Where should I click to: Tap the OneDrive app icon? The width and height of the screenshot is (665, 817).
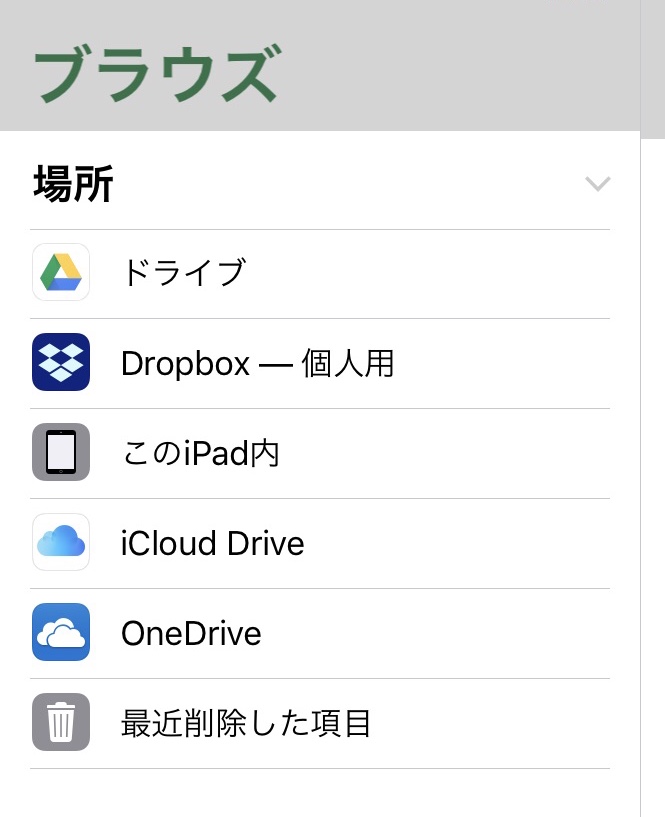point(61,632)
